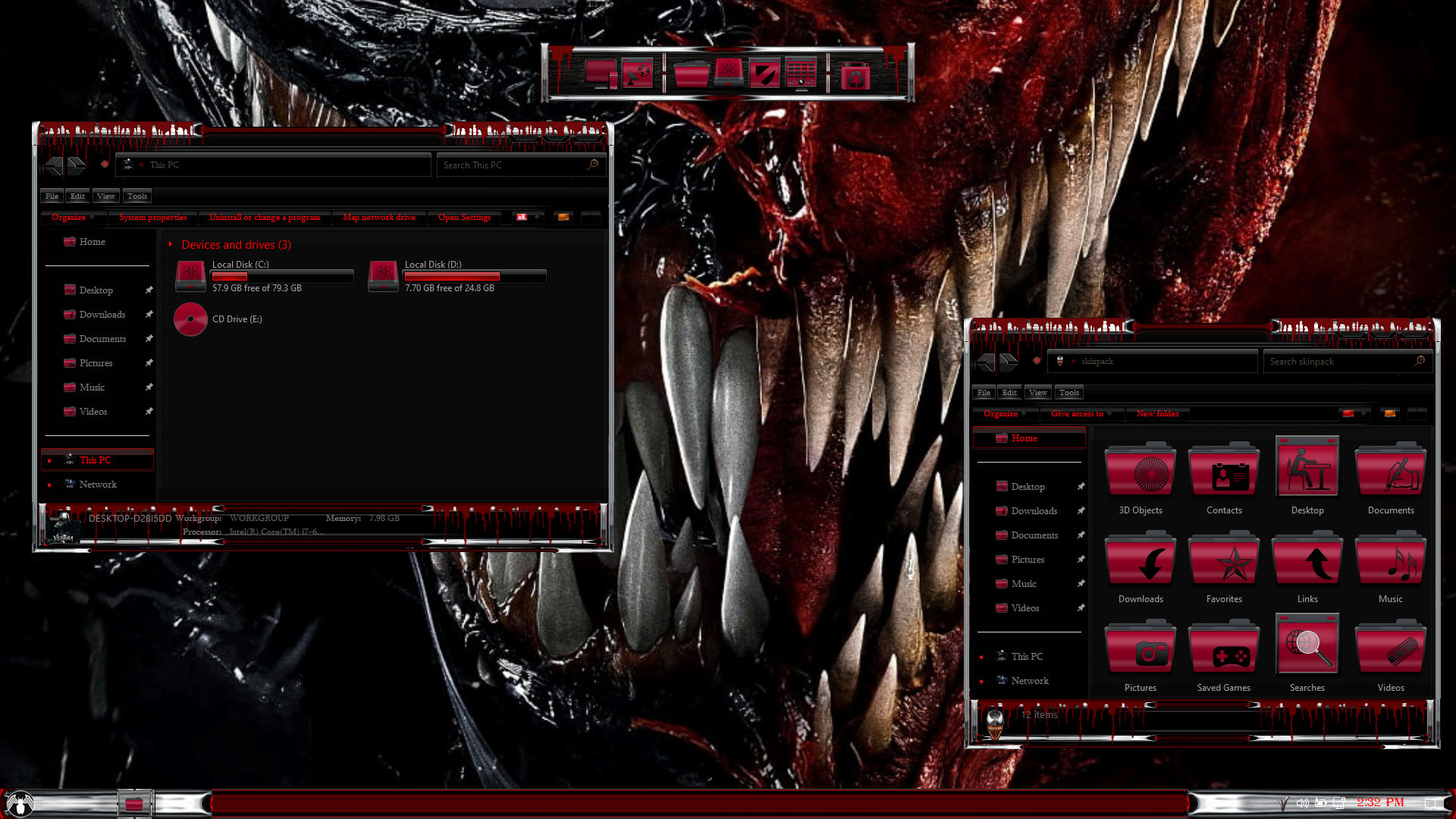Click the shield security dock icon
The image size is (1456, 819).
[764, 74]
